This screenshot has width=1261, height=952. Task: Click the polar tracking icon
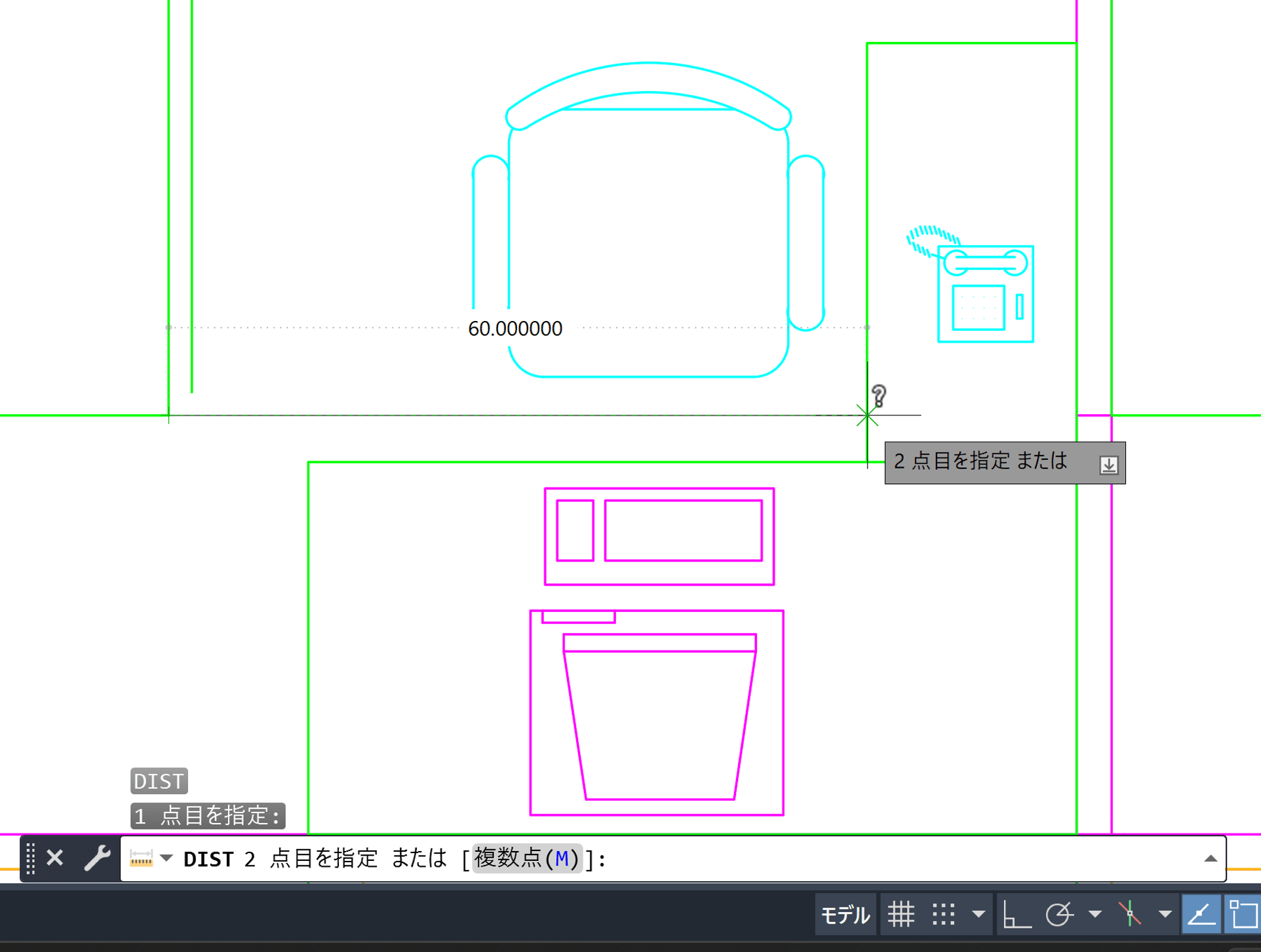(x=1058, y=914)
